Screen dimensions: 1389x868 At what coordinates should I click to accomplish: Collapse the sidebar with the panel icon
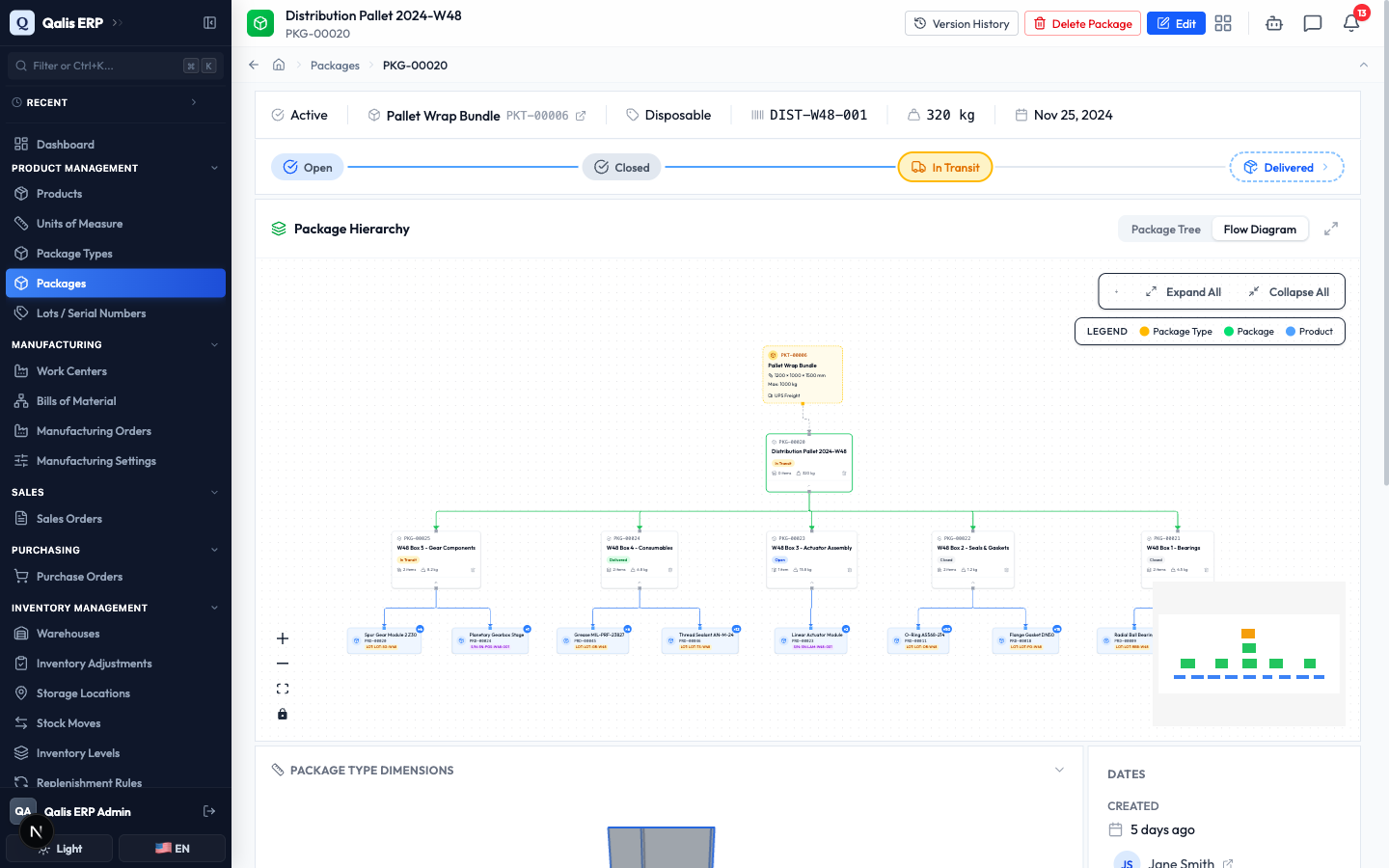click(x=209, y=23)
